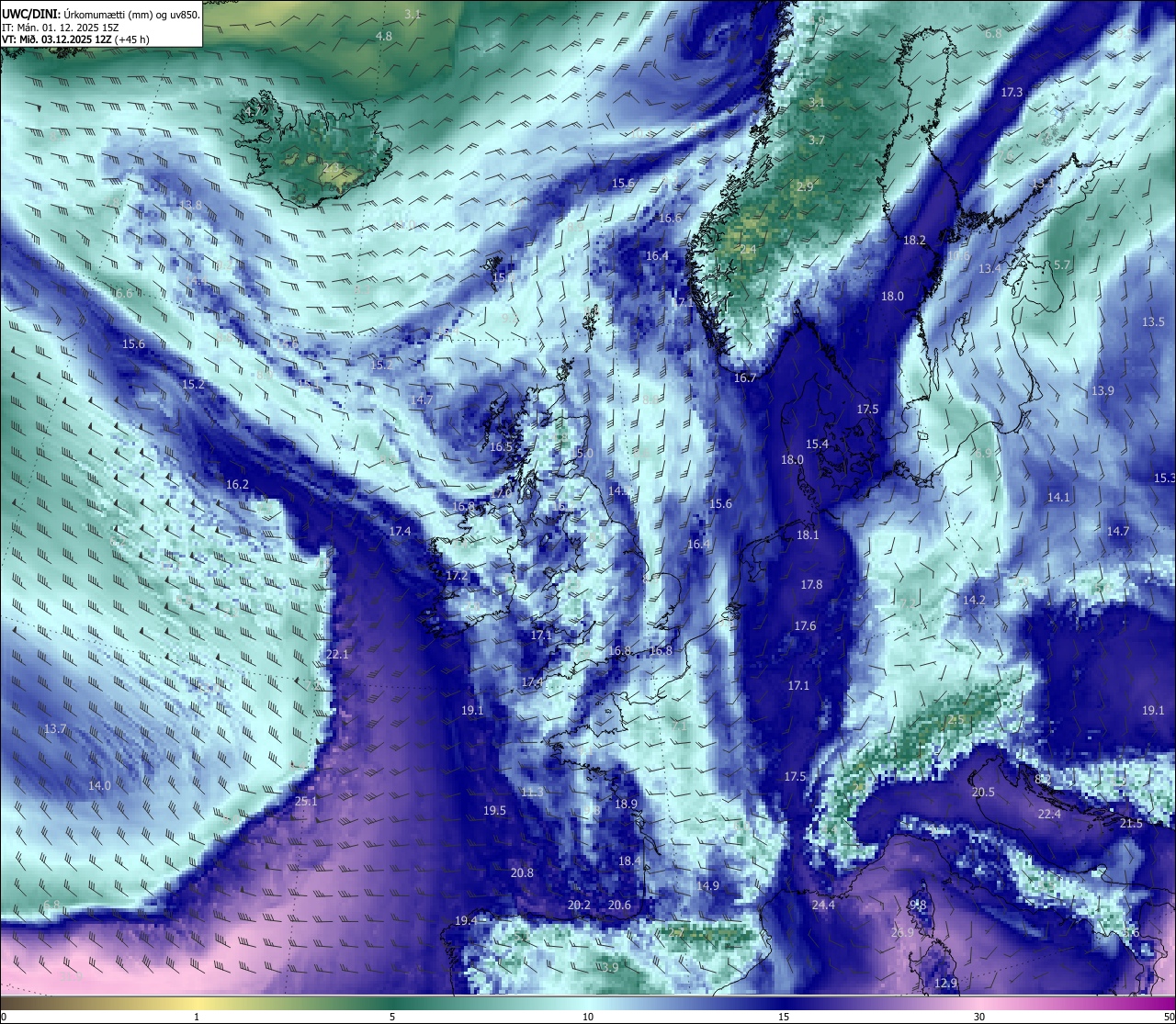Click the 17.8 value on the map
The height and width of the screenshot is (1024, 1176).
(811, 584)
